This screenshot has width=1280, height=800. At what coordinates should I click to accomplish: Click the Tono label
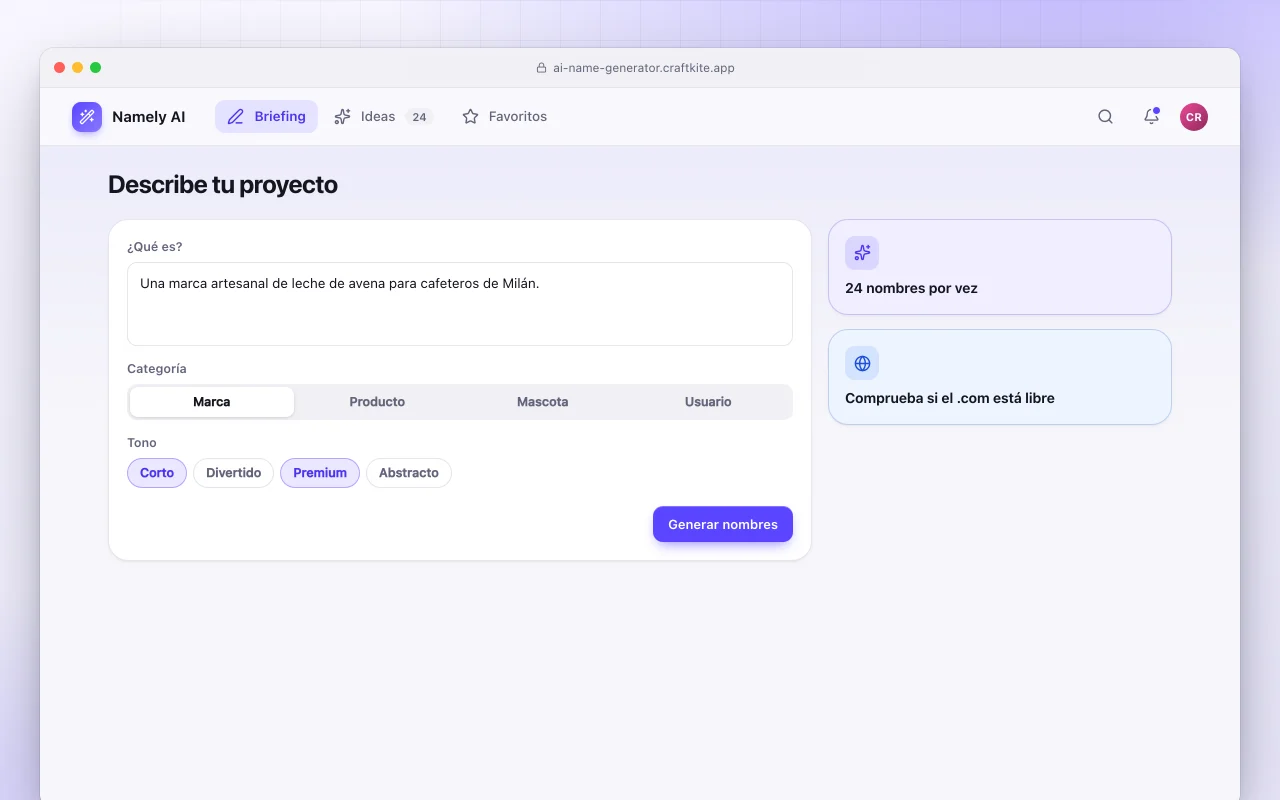coord(142,443)
